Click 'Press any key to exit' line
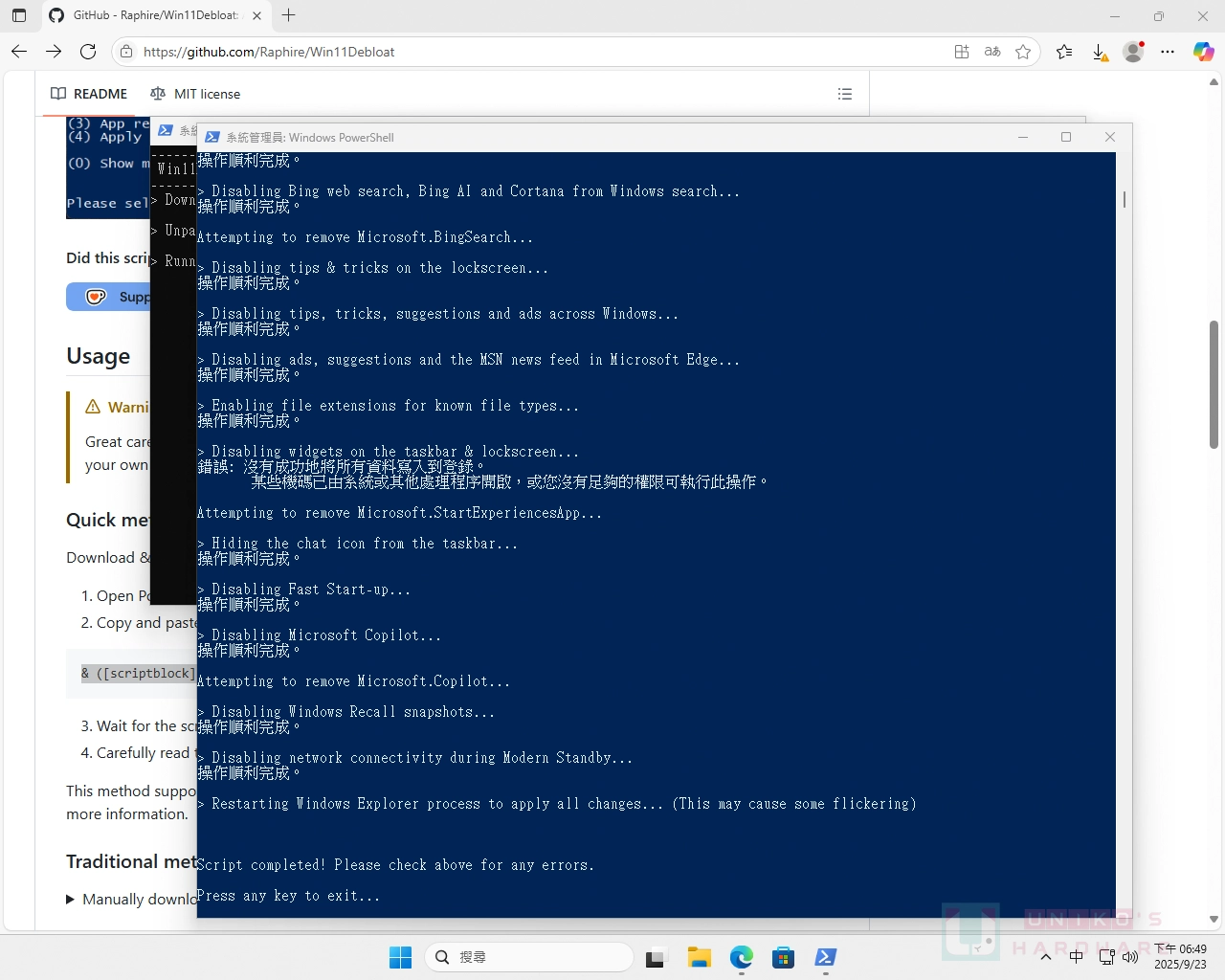Image resolution: width=1225 pixels, height=980 pixels. click(289, 896)
